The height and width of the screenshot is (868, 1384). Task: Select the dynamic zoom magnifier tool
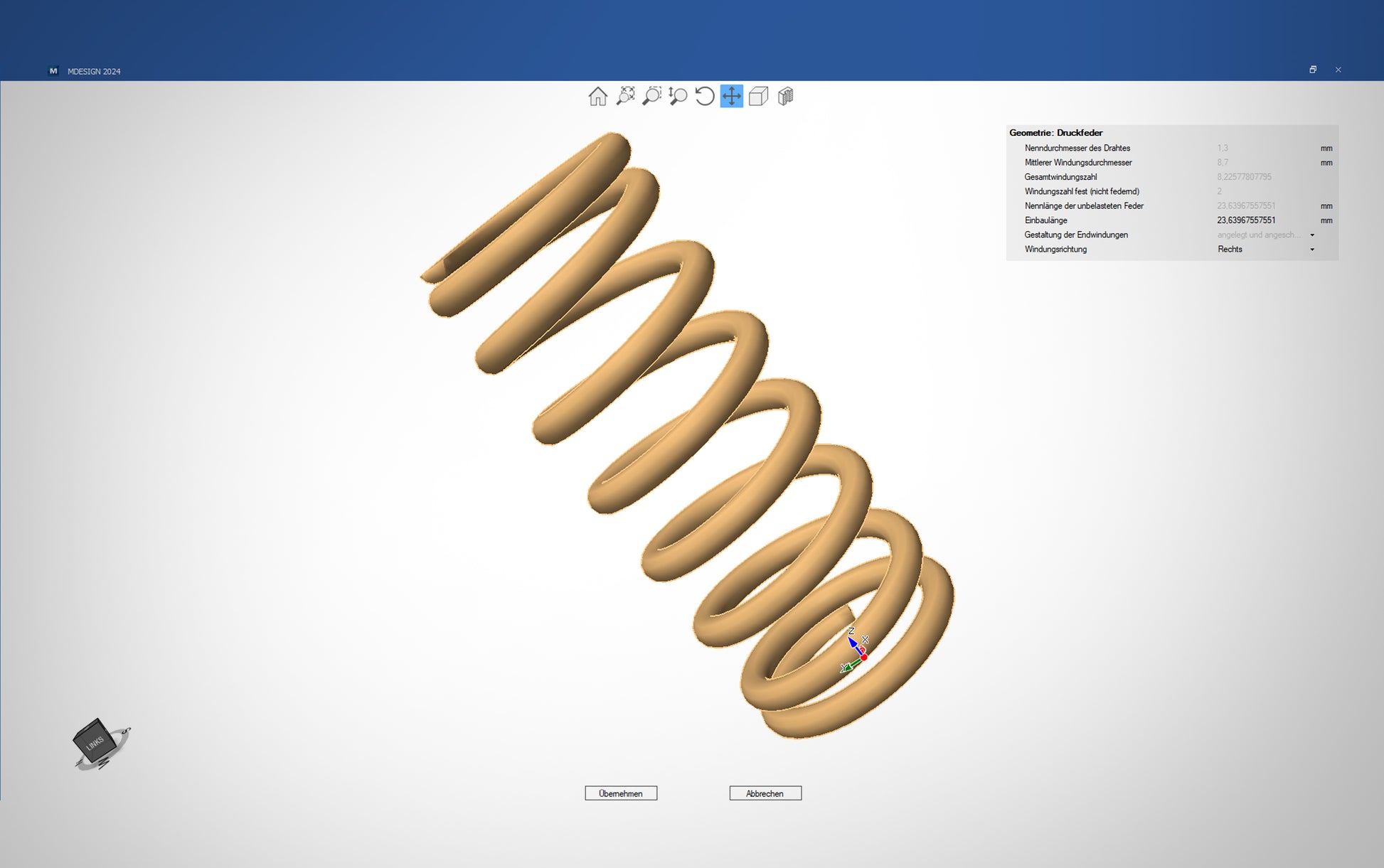pyautogui.click(x=678, y=96)
